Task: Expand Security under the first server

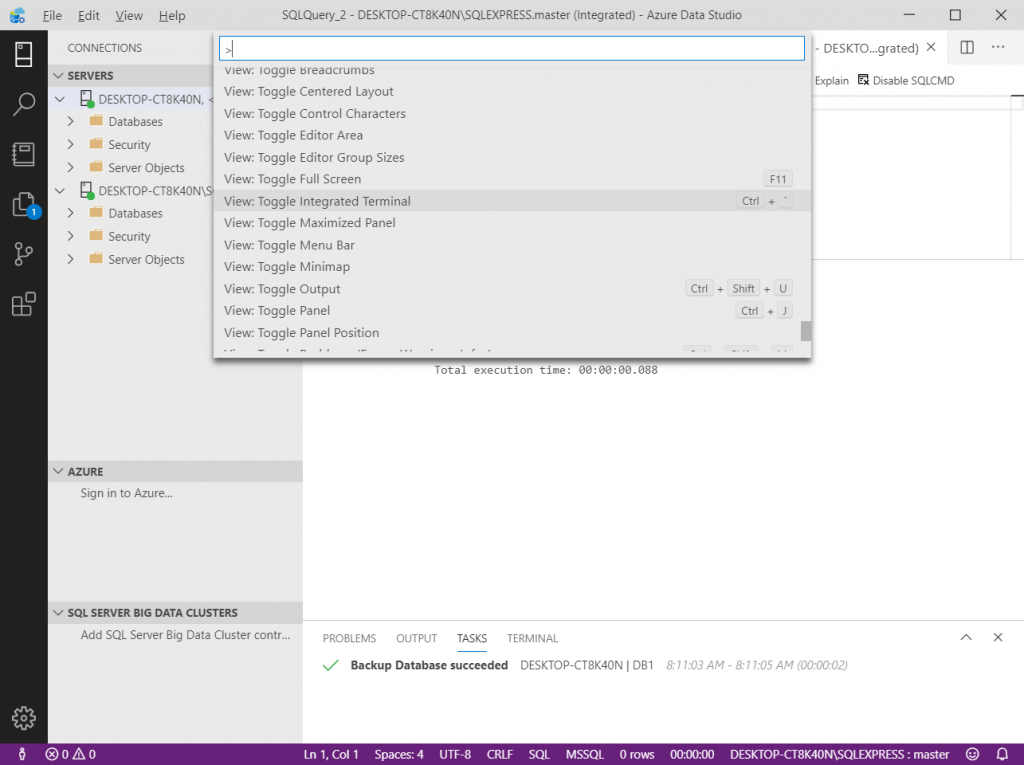Action: (71, 144)
